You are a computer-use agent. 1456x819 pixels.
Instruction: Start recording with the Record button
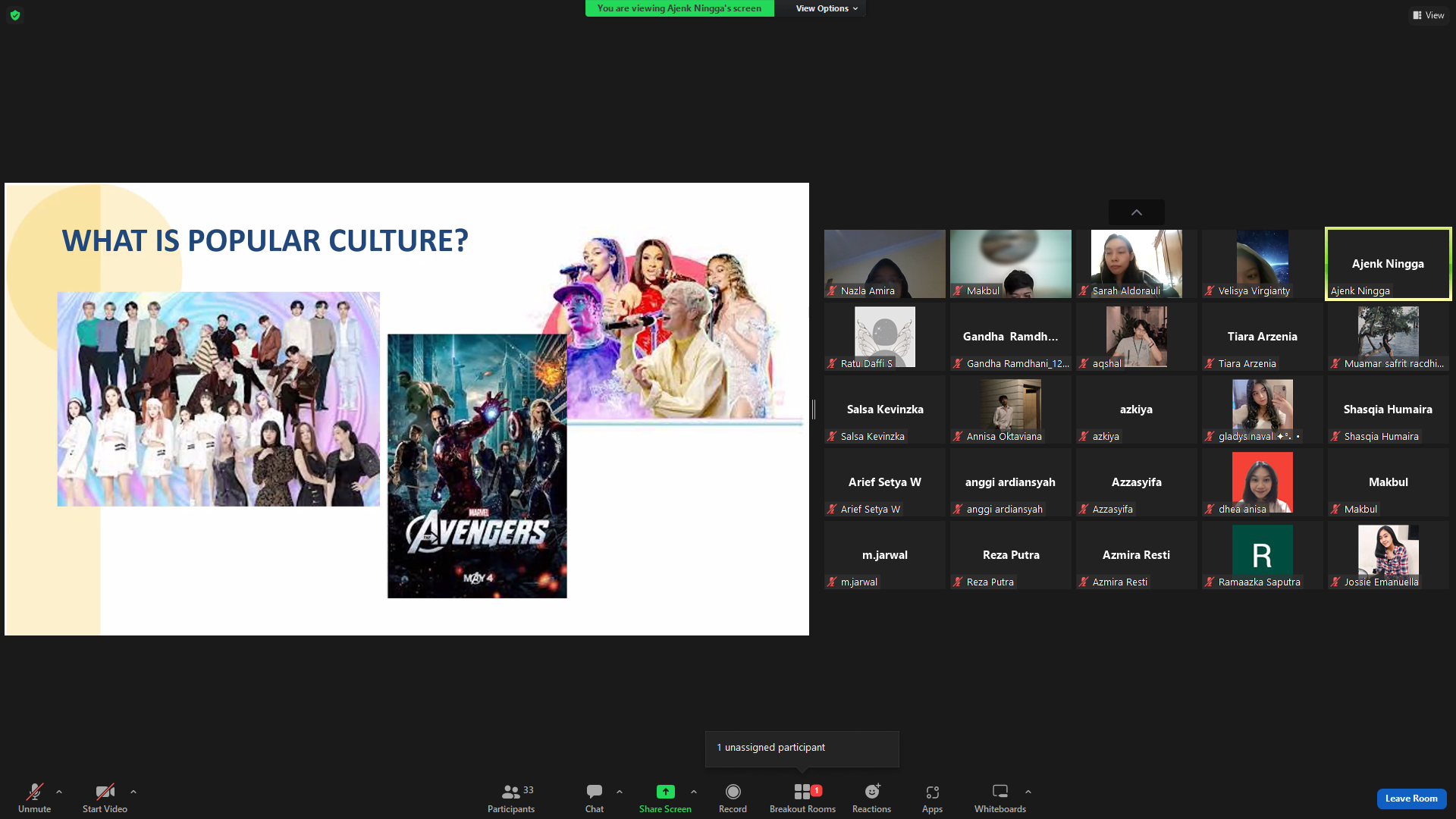[x=733, y=798]
